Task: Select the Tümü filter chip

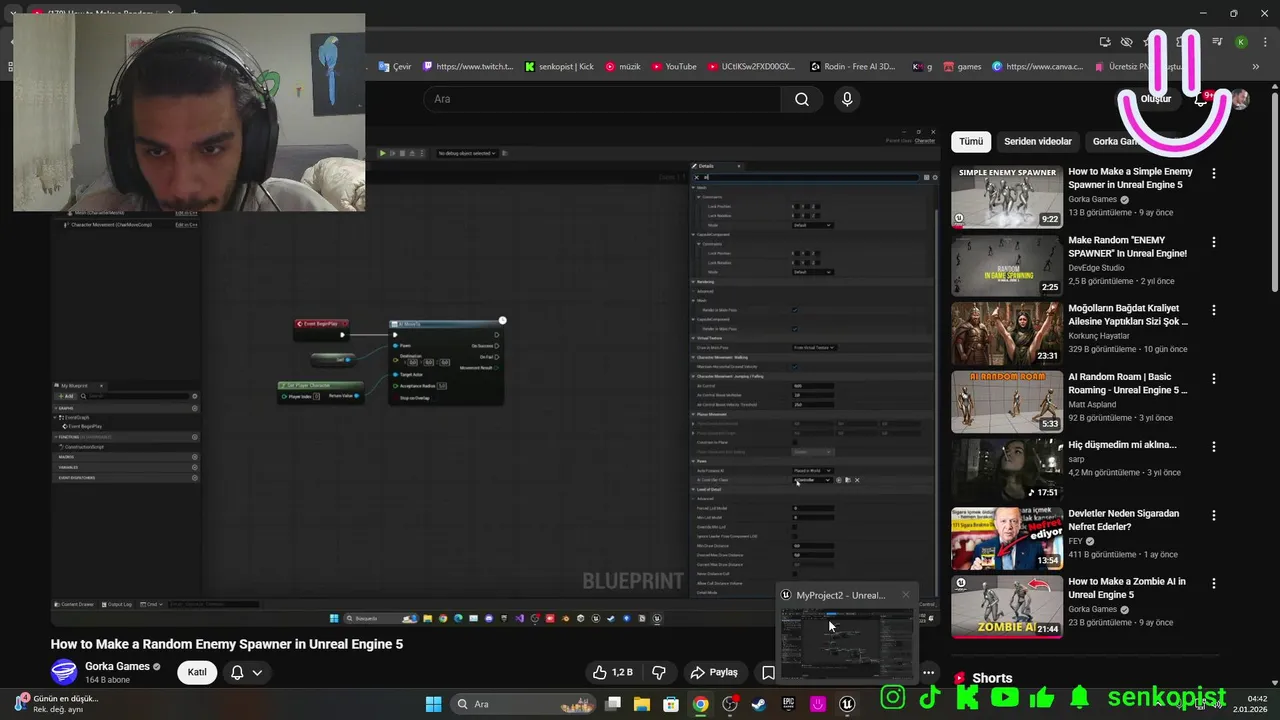Action: pos(971,142)
